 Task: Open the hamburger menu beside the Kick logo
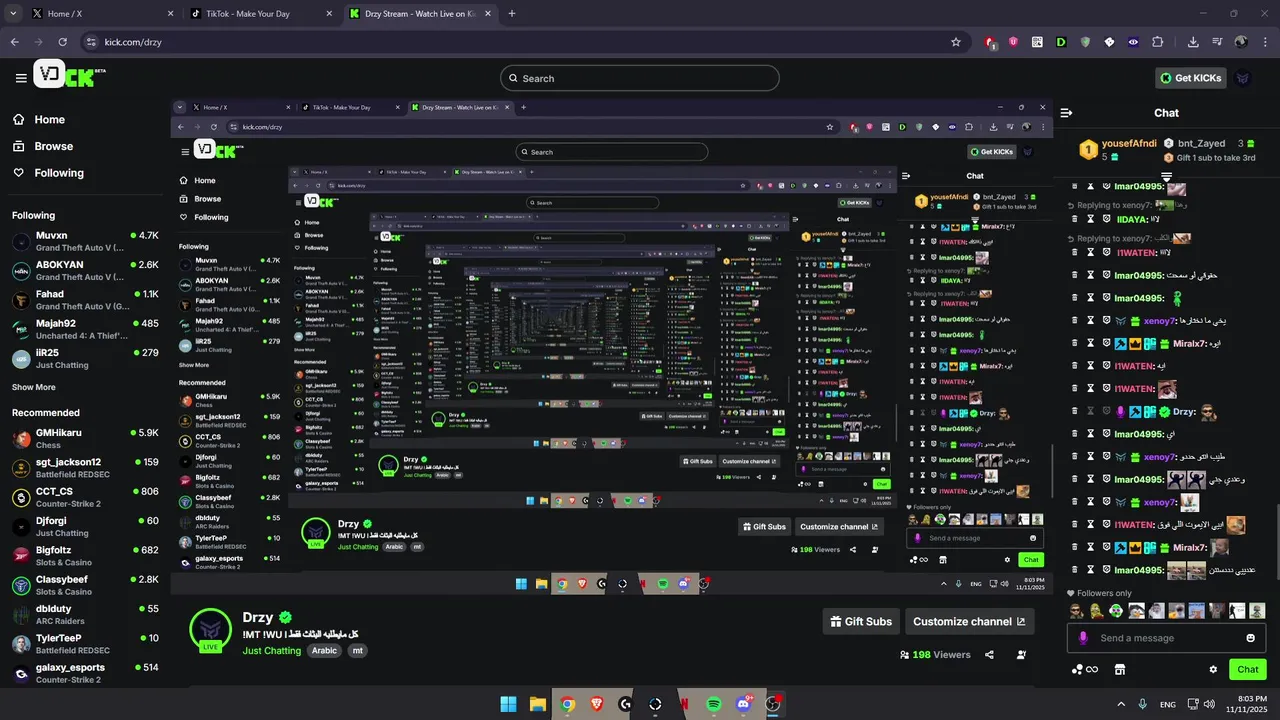[x=21, y=78]
